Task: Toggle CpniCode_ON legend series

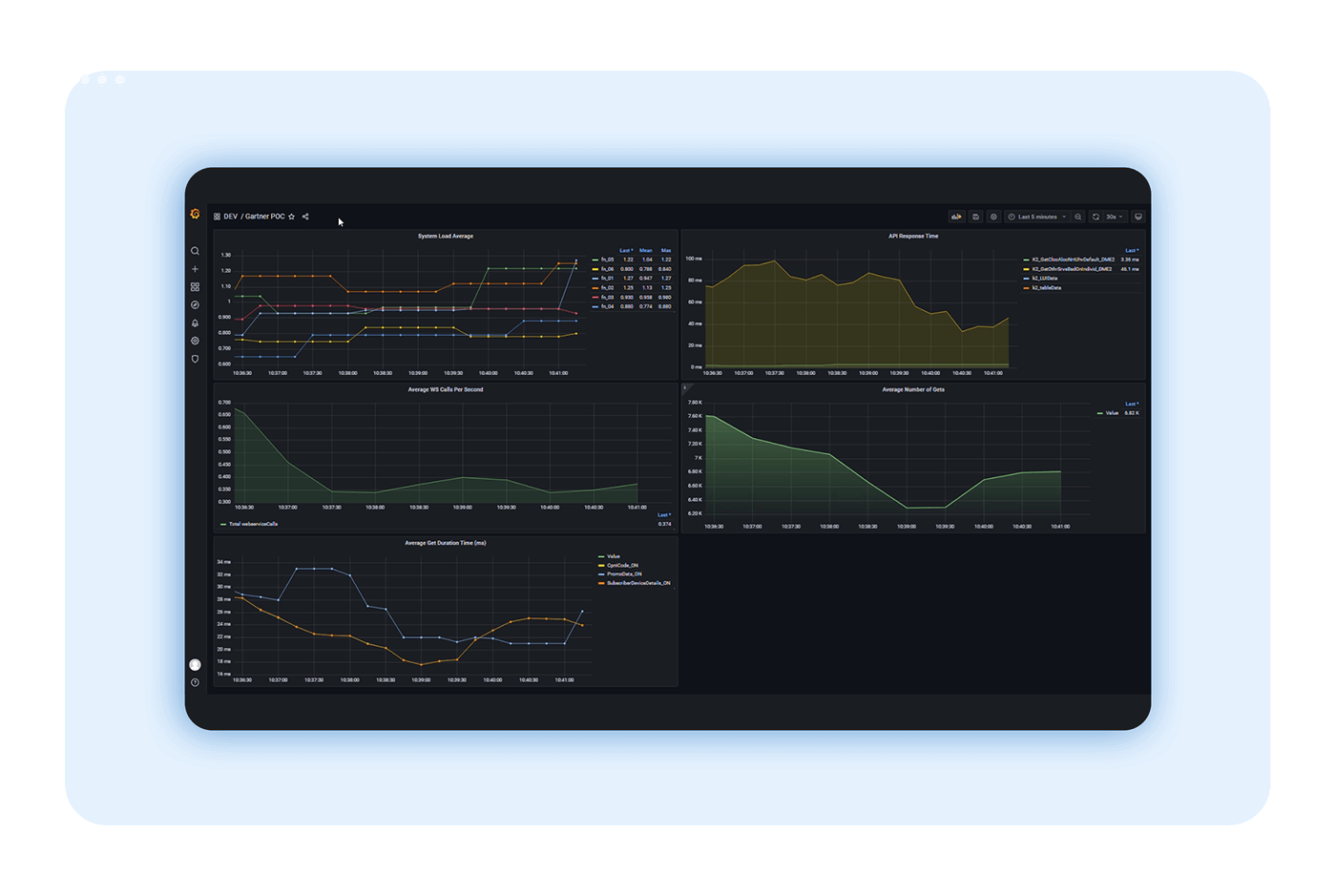Action: [x=622, y=565]
